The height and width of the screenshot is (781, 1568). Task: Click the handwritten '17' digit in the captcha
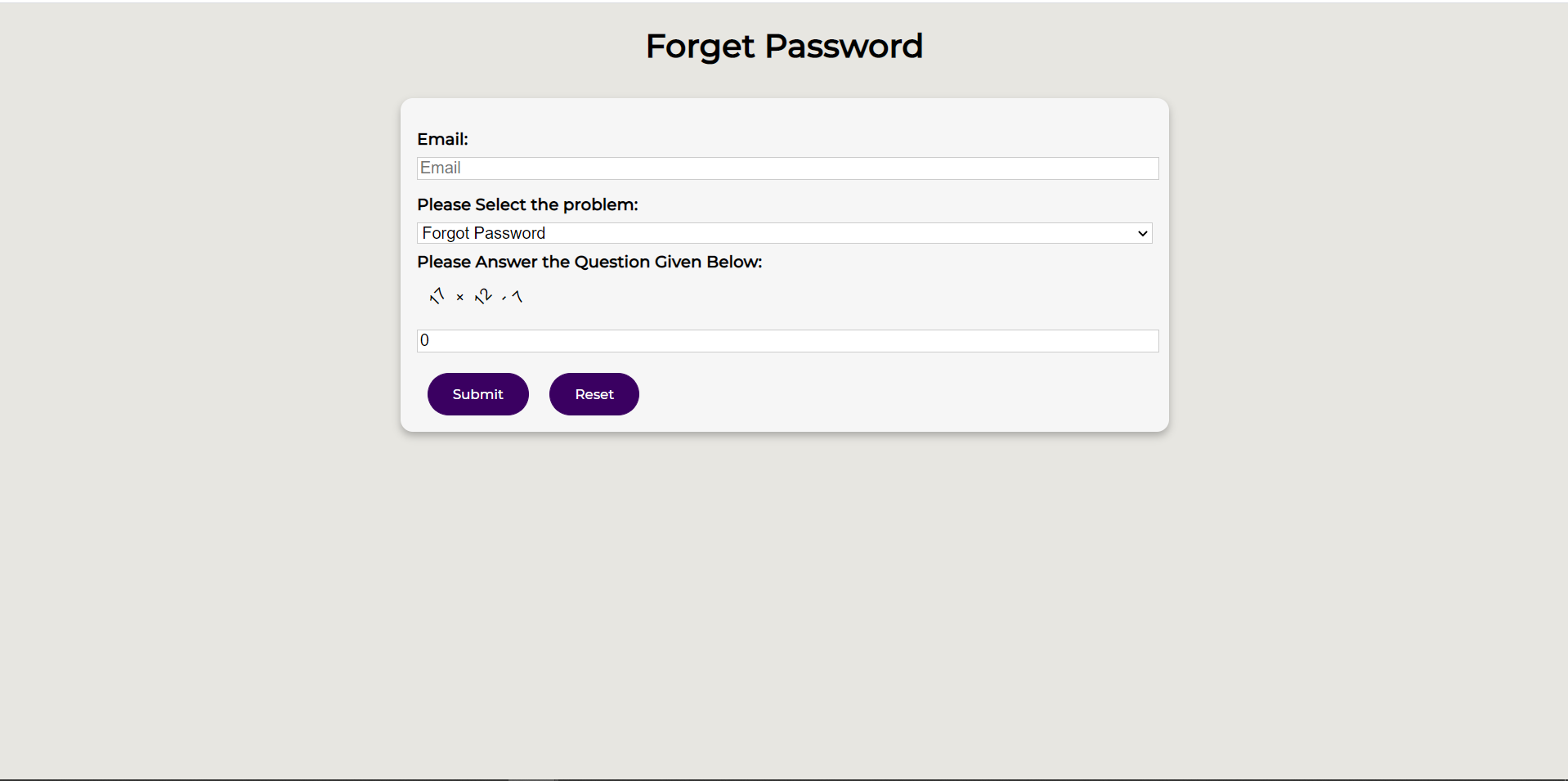[x=437, y=296]
